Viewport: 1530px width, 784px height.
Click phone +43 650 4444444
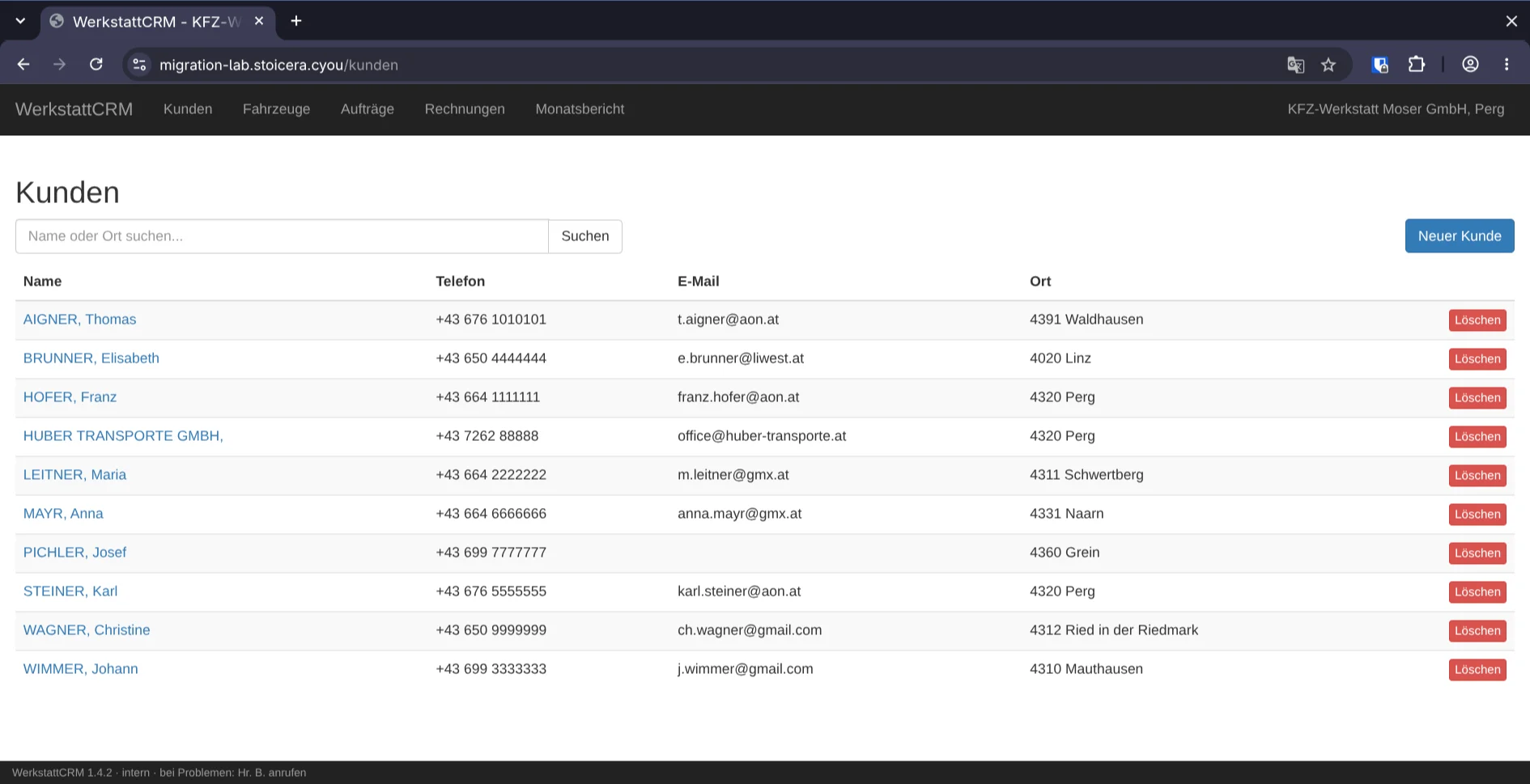pos(491,358)
